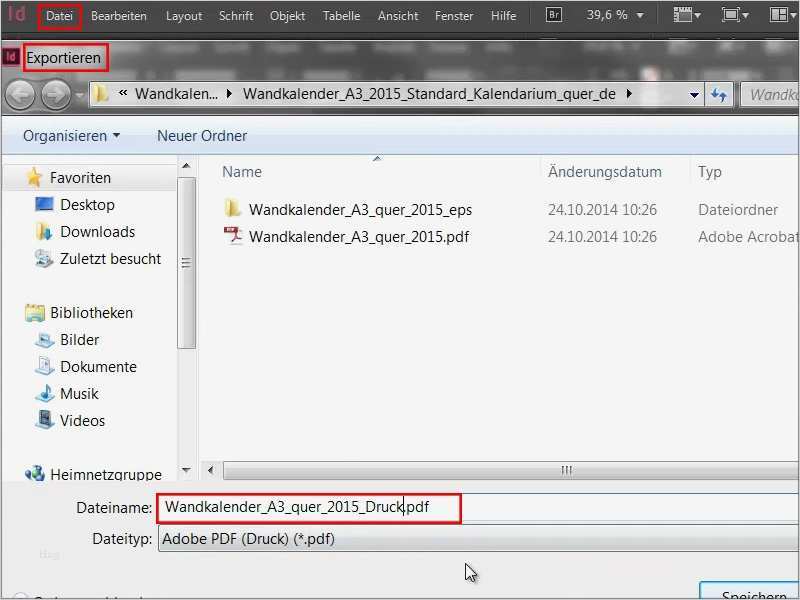800x600 pixels.
Task: Create a folder with Neuer Ordner
Action: pyautogui.click(x=202, y=135)
